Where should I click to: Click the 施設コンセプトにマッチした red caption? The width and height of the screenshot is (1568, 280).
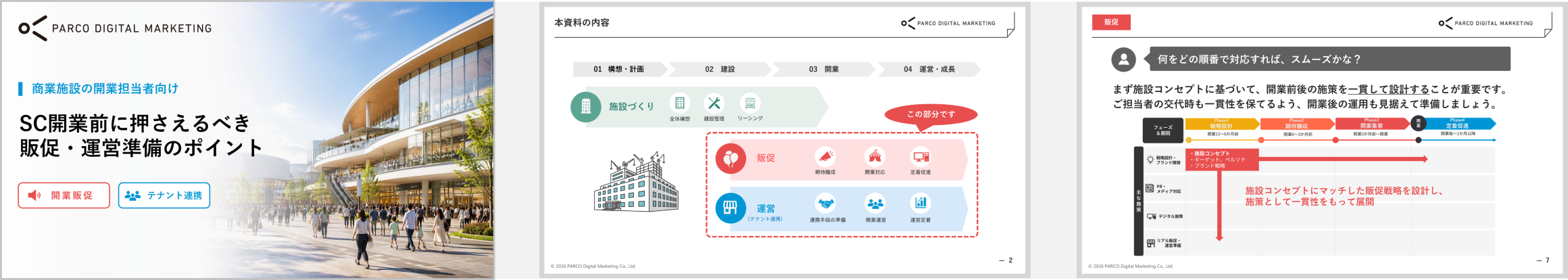[1344, 196]
